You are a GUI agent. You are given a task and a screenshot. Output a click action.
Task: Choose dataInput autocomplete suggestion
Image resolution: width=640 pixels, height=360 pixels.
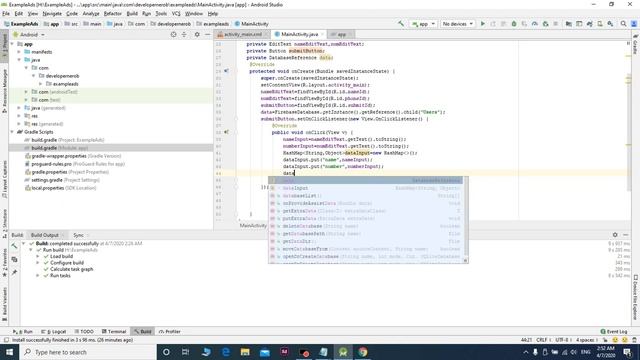366,188
